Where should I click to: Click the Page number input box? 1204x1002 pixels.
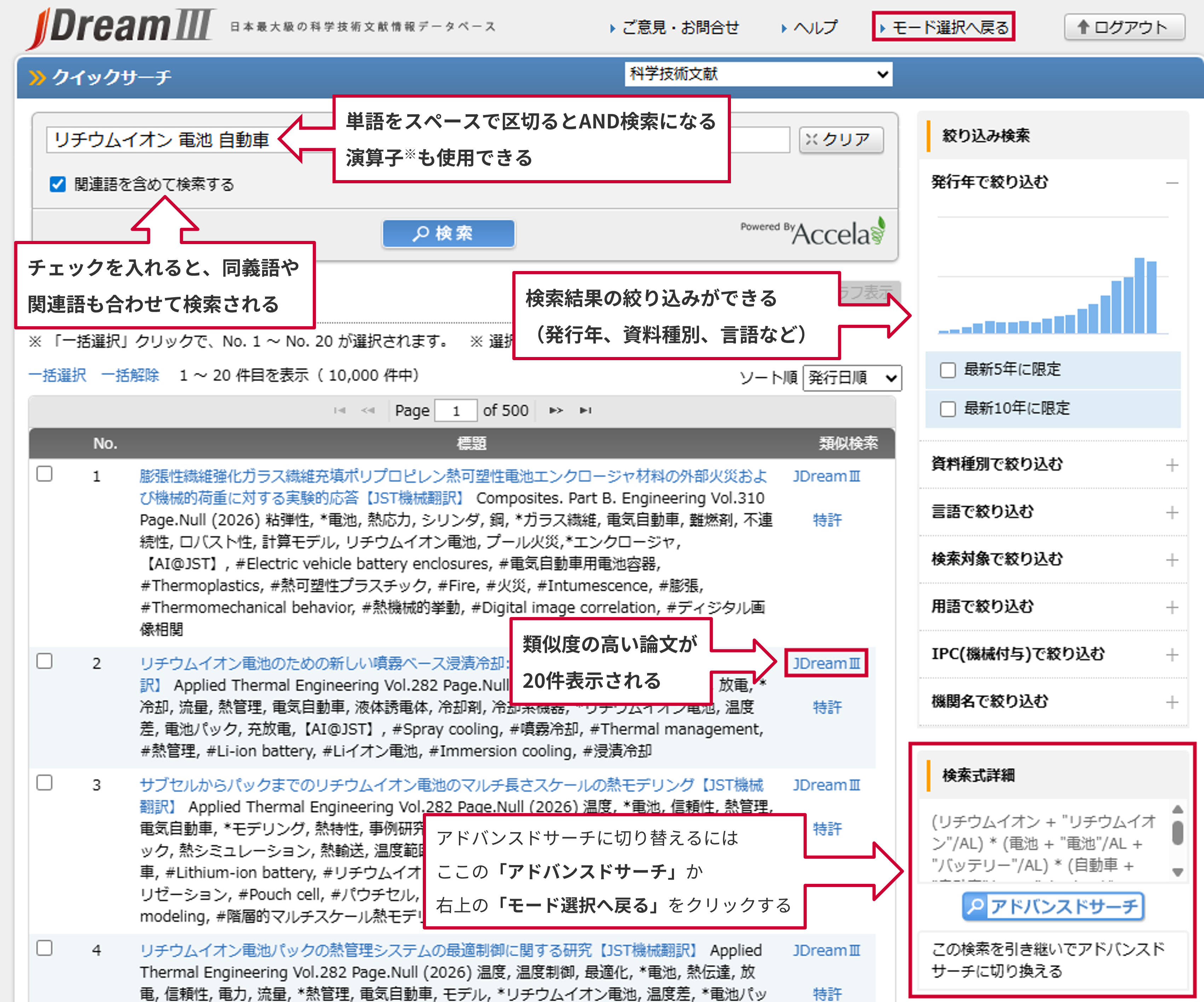[x=456, y=410]
